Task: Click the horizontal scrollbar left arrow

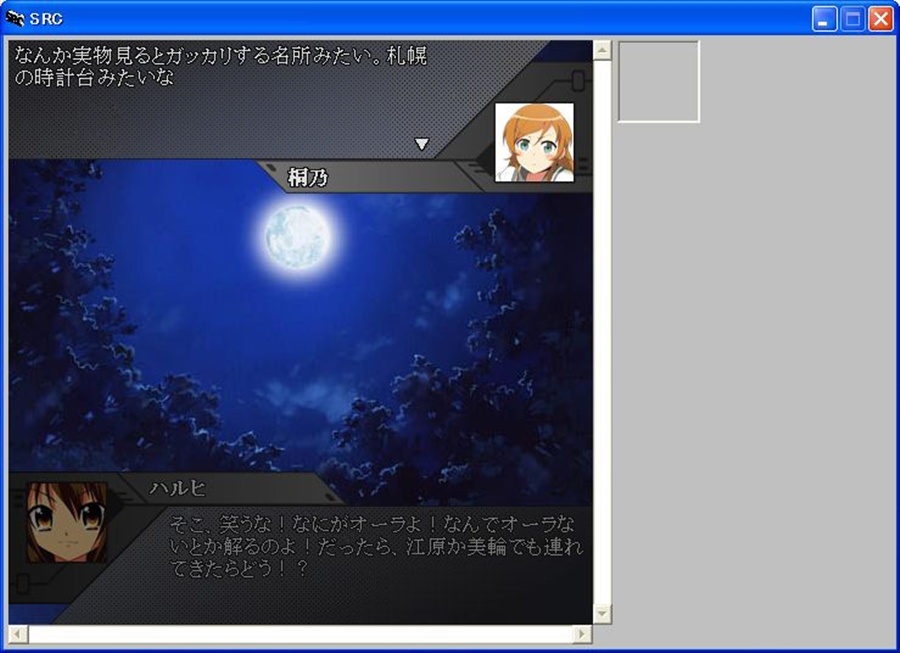Action: (18, 634)
